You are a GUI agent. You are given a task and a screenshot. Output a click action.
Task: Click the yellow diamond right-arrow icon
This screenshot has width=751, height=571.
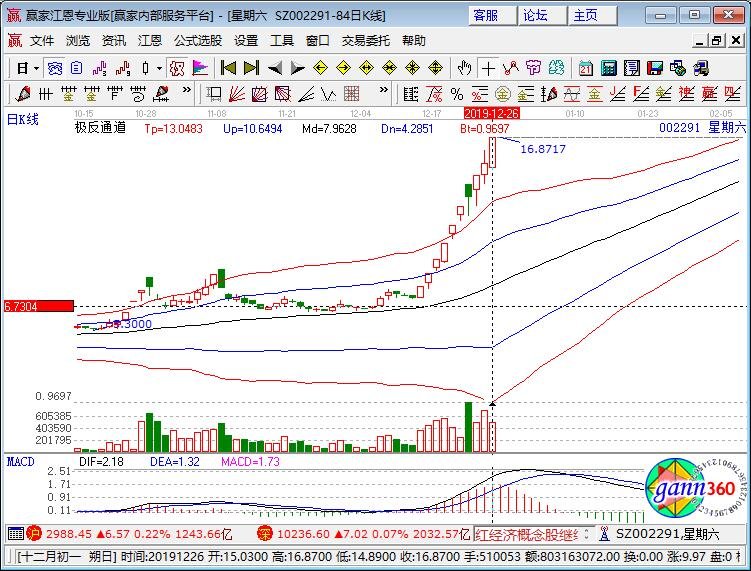click(x=343, y=68)
